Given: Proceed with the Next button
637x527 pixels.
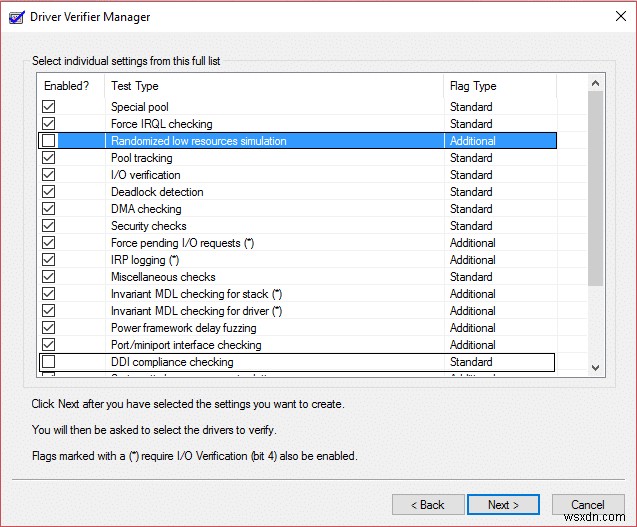Looking at the screenshot, I should coord(503,505).
